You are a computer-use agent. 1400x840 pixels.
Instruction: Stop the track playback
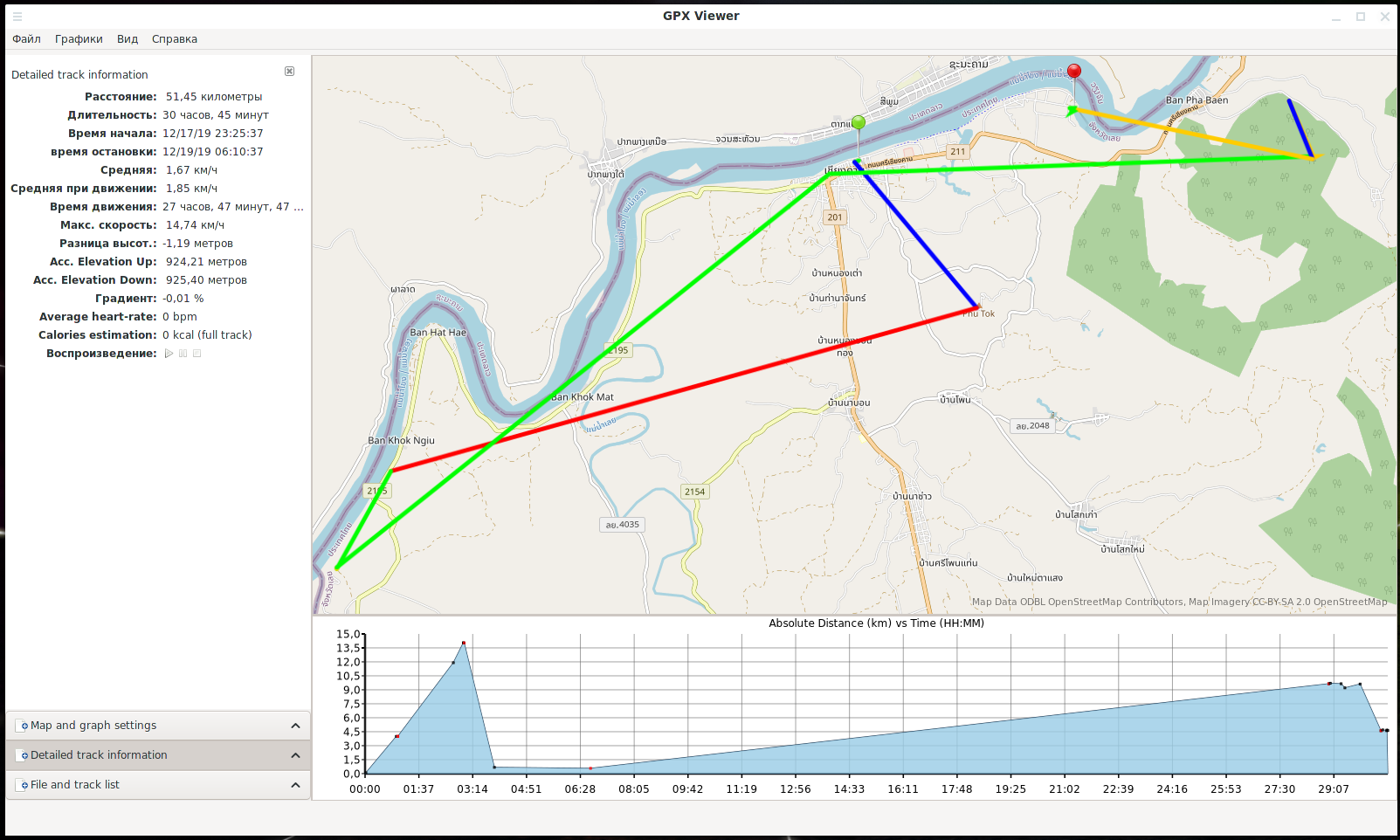pyautogui.click(x=197, y=354)
